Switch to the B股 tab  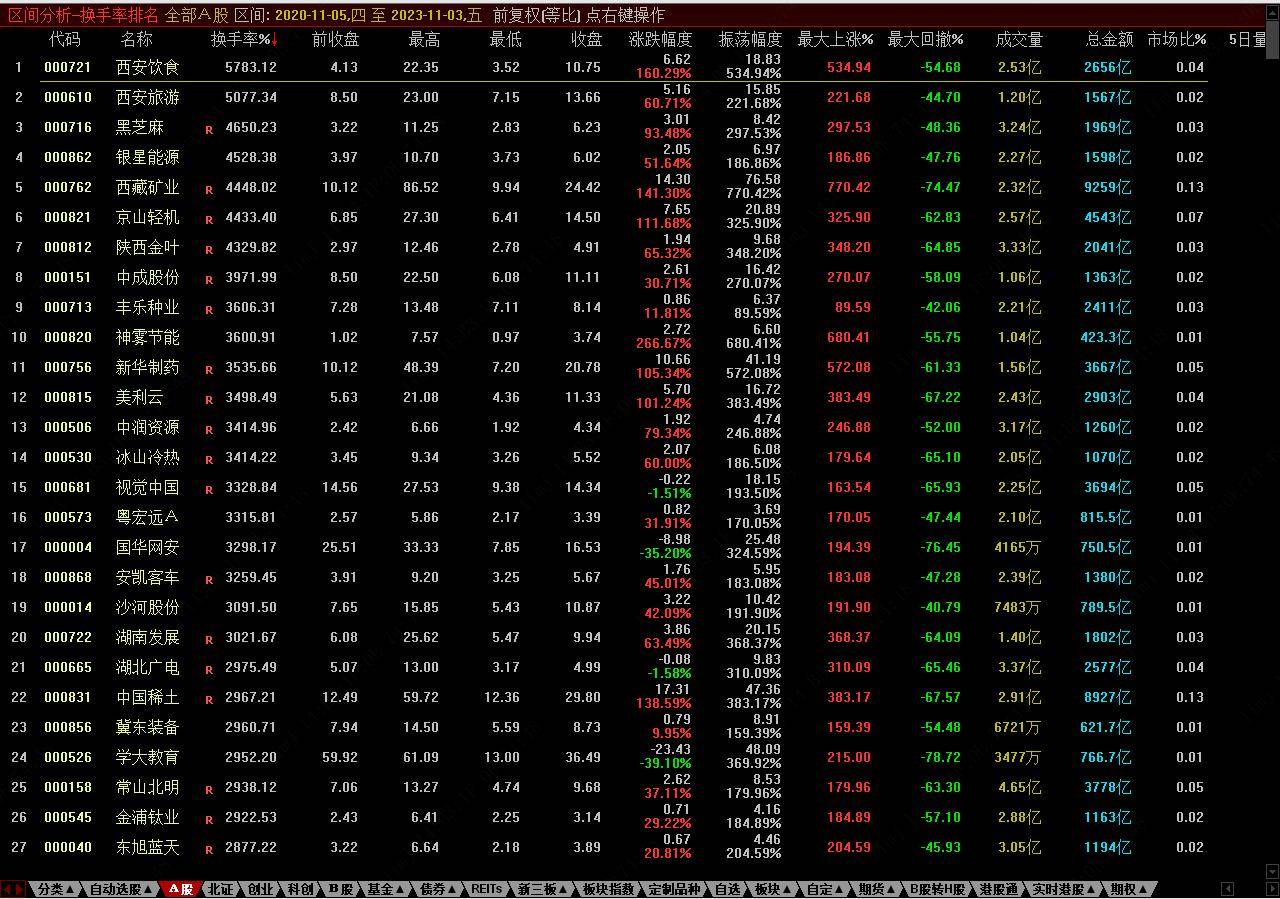pyautogui.click(x=340, y=889)
